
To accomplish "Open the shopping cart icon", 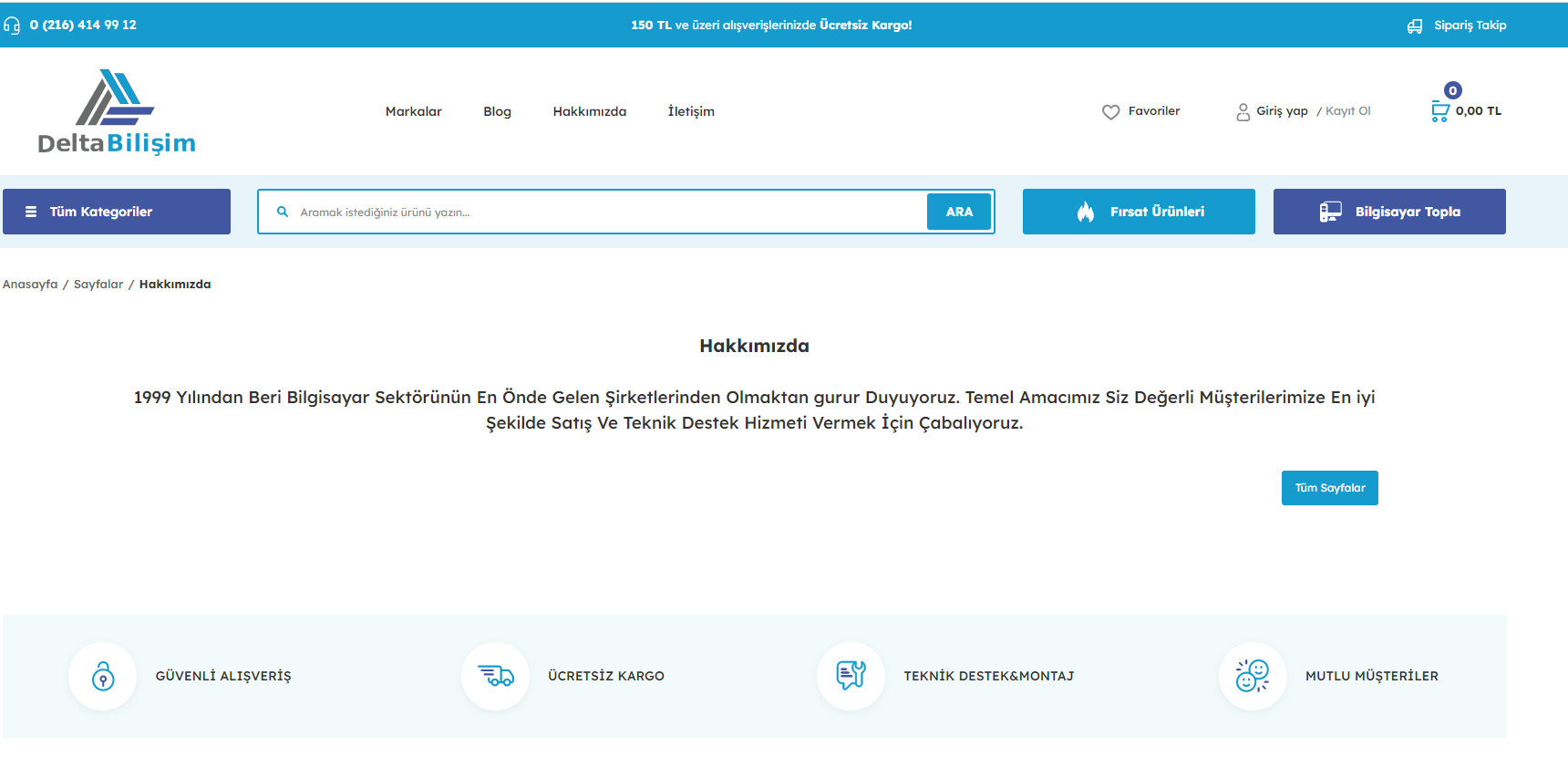I will pos(1439,111).
